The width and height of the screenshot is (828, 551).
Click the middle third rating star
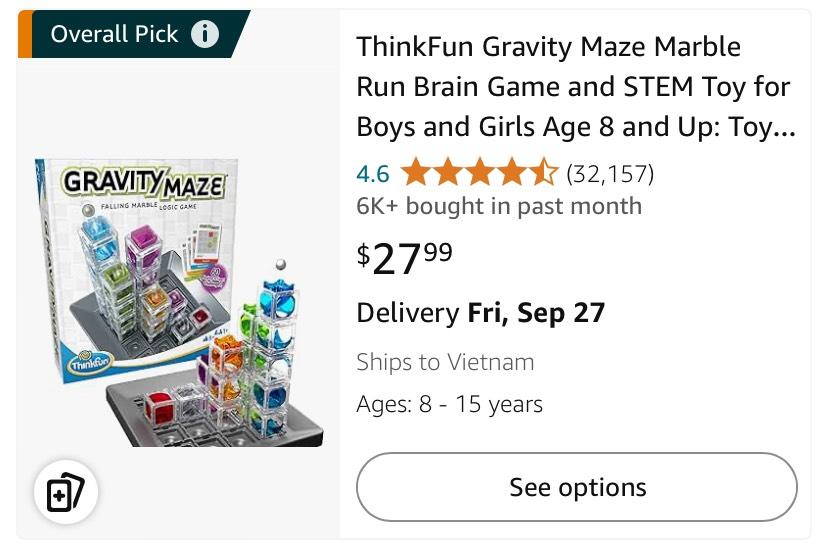click(x=479, y=174)
